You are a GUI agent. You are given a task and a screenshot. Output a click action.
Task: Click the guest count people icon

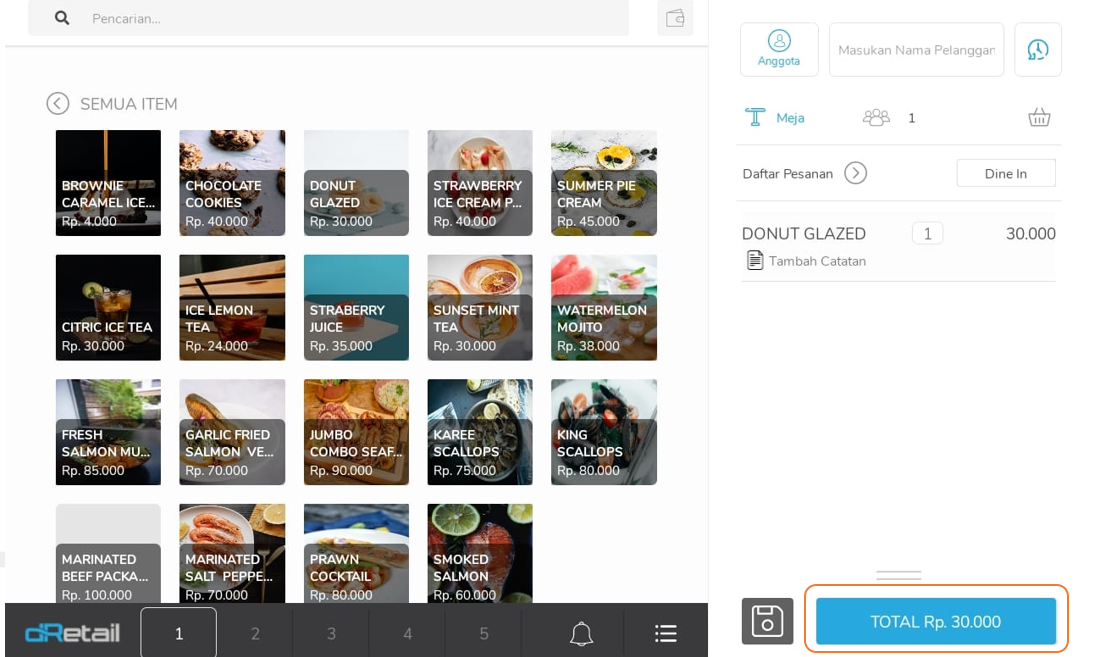tap(876, 118)
